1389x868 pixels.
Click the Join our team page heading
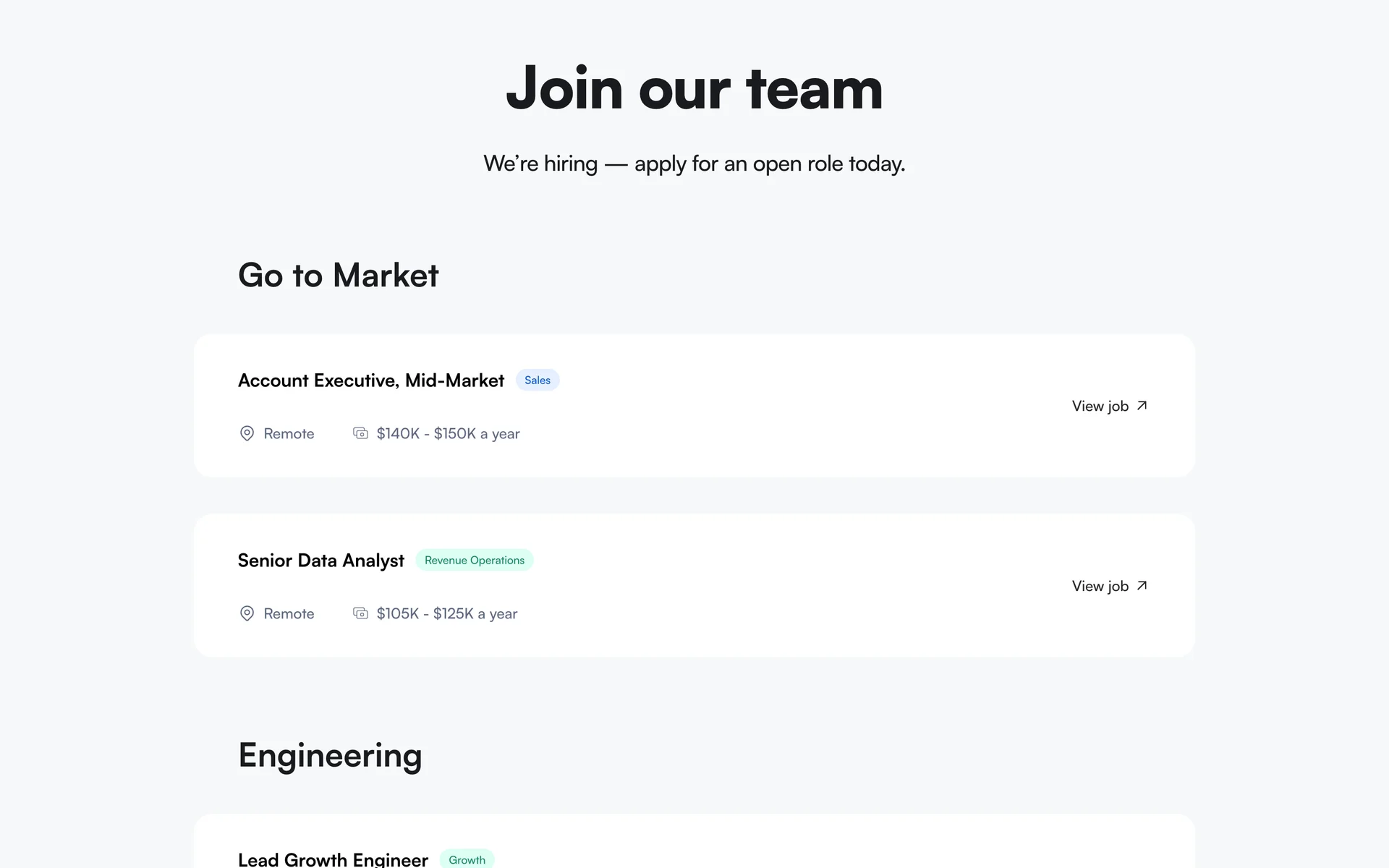click(x=694, y=88)
